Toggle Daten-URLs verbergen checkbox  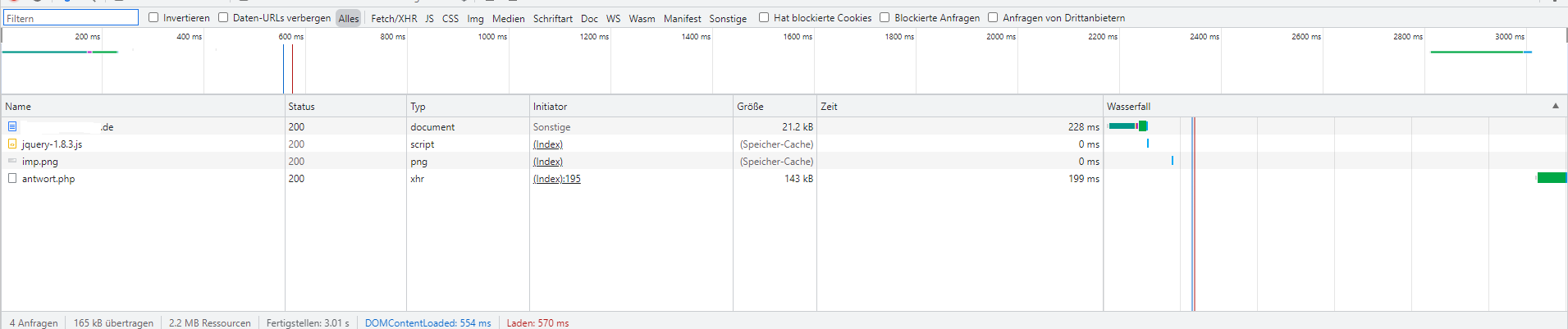pos(223,17)
